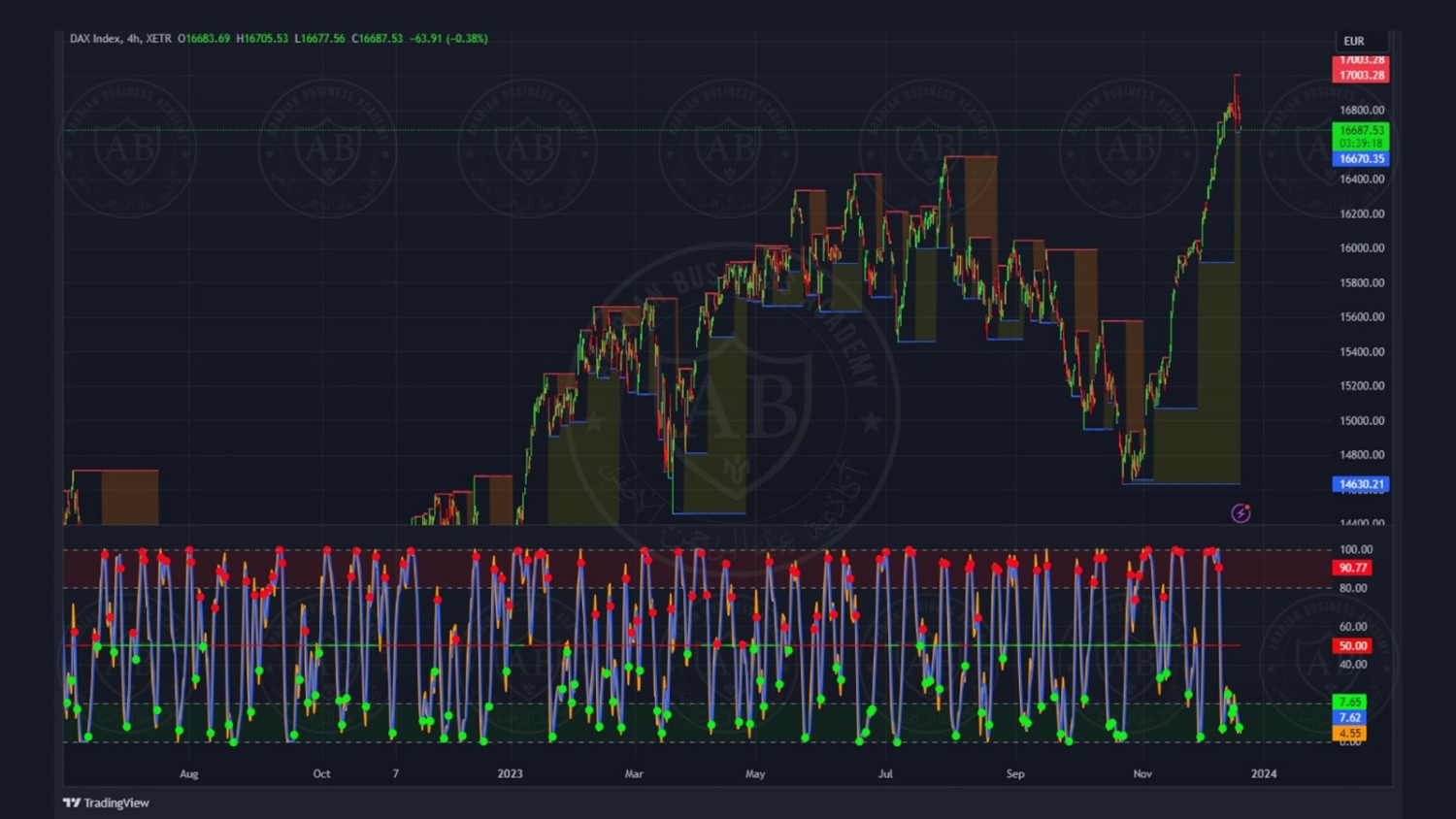Image resolution: width=1456 pixels, height=819 pixels.
Task: Click the Sep label on time axis
Action: coord(1015,774)
